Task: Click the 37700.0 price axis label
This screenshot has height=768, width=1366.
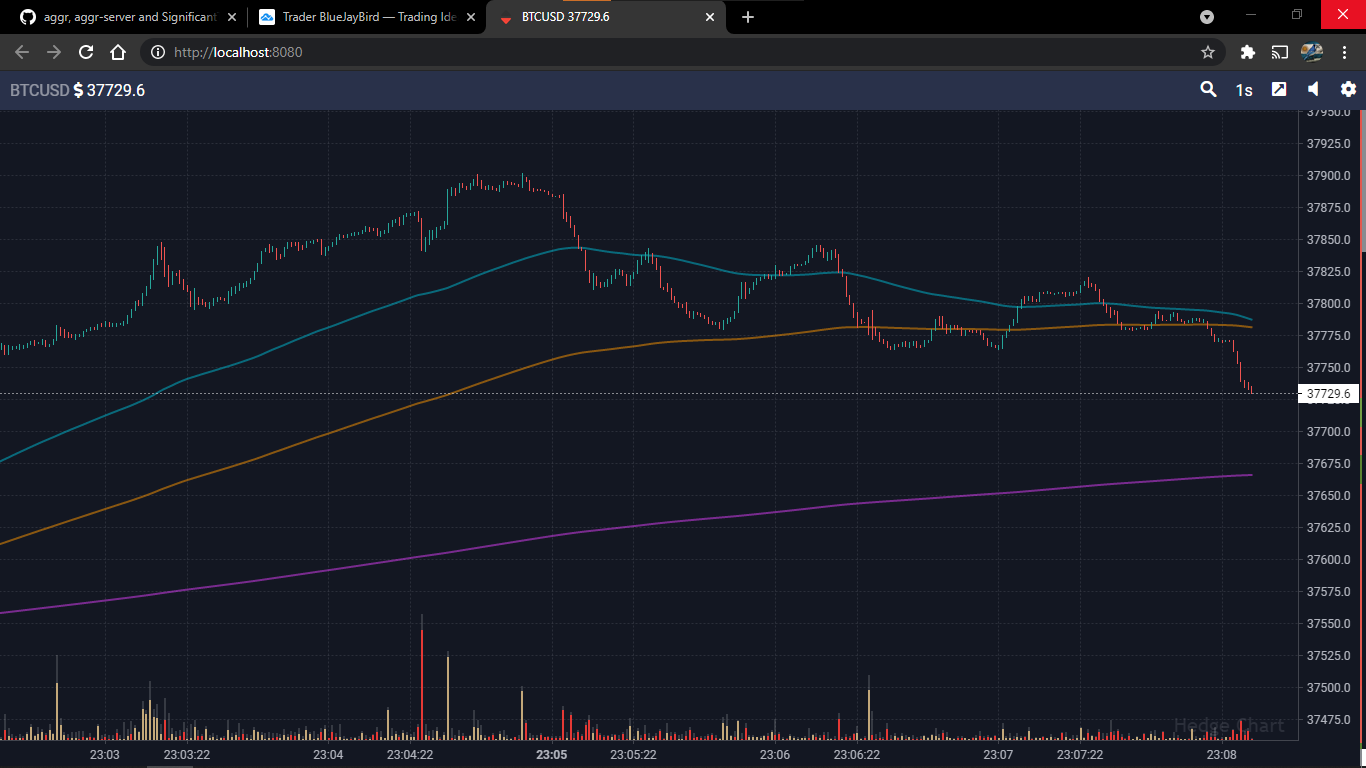Action: [1328, 432]
